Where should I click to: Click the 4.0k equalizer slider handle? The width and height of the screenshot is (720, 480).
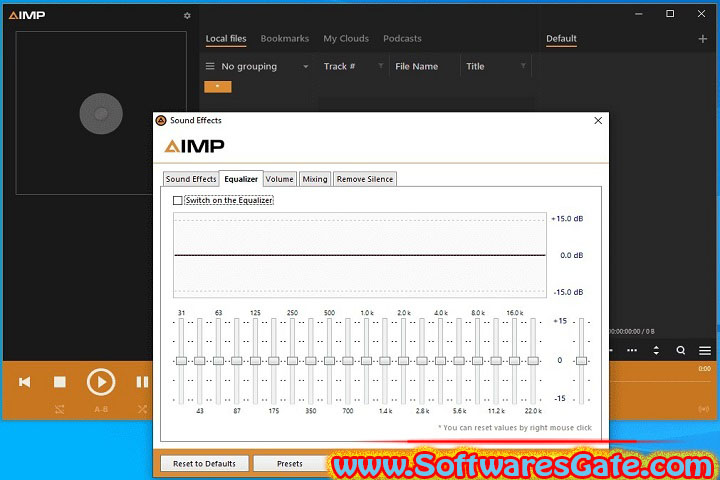(x=440, y=361)
